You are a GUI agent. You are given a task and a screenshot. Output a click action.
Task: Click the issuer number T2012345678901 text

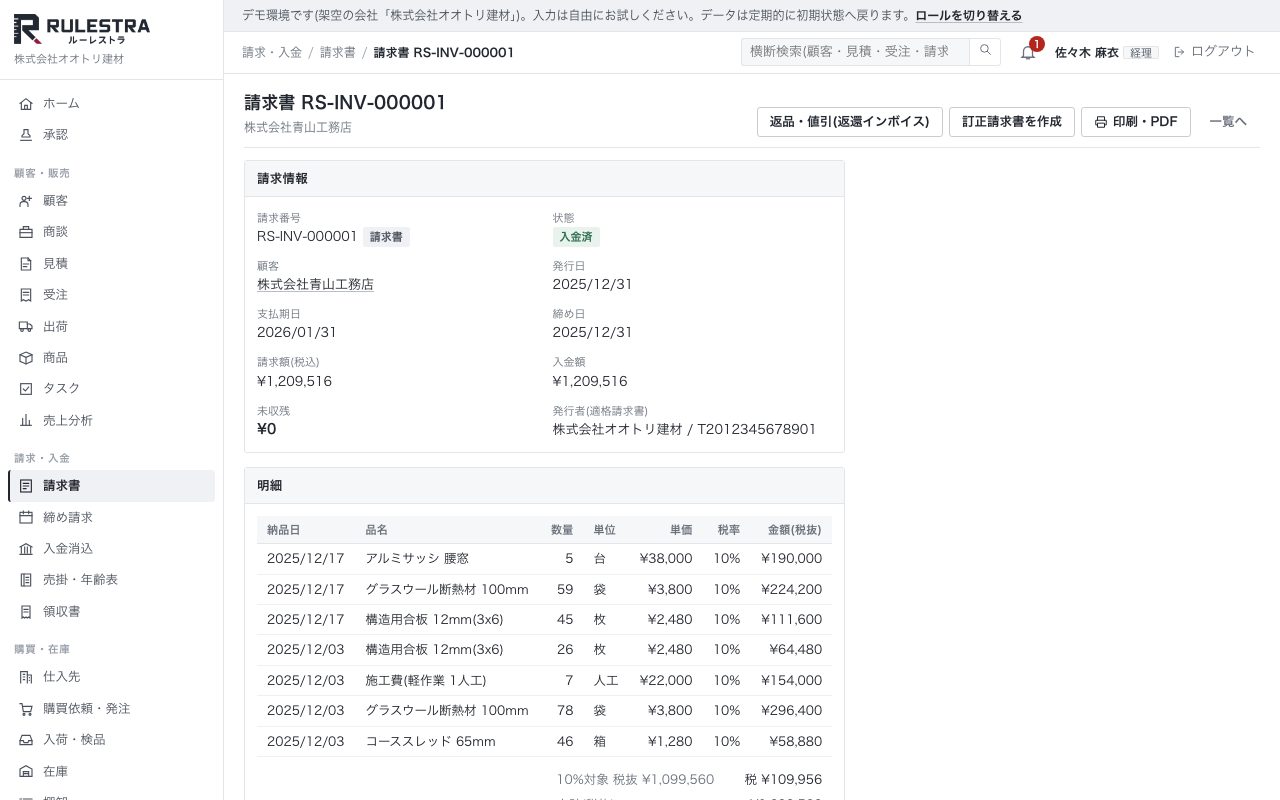pos(756,430)
